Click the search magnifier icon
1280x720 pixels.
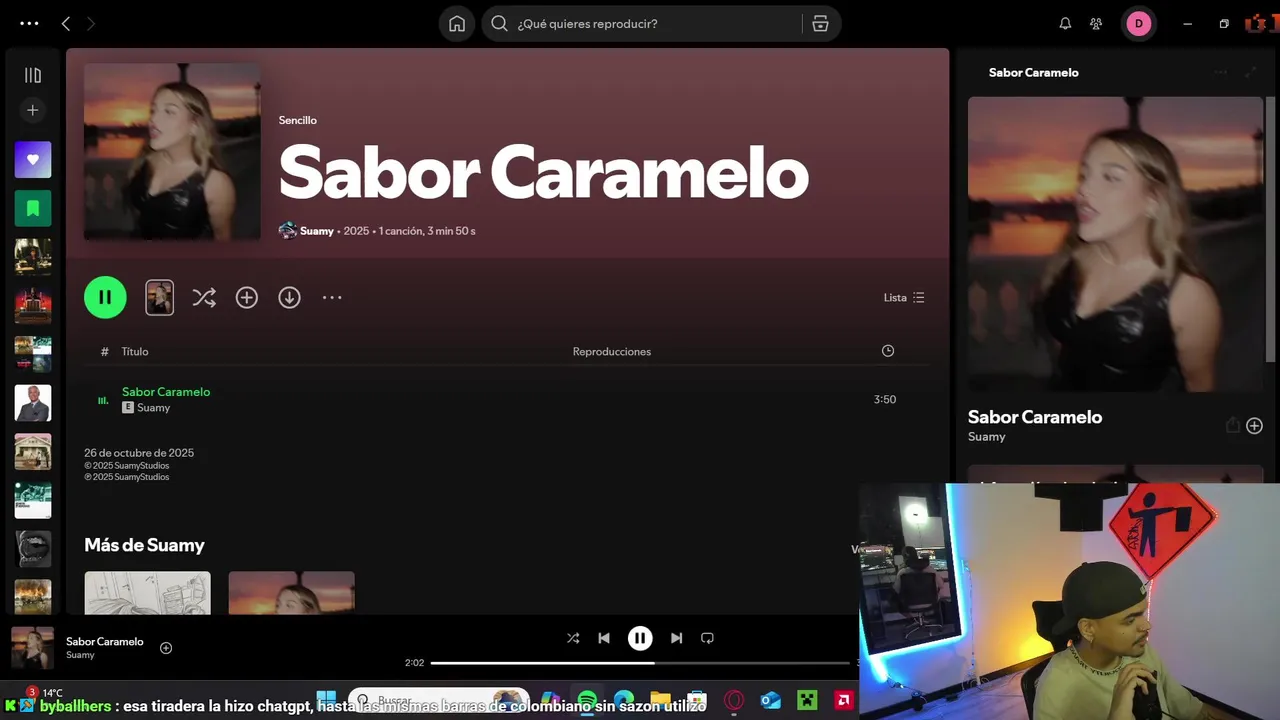point(499,24)
